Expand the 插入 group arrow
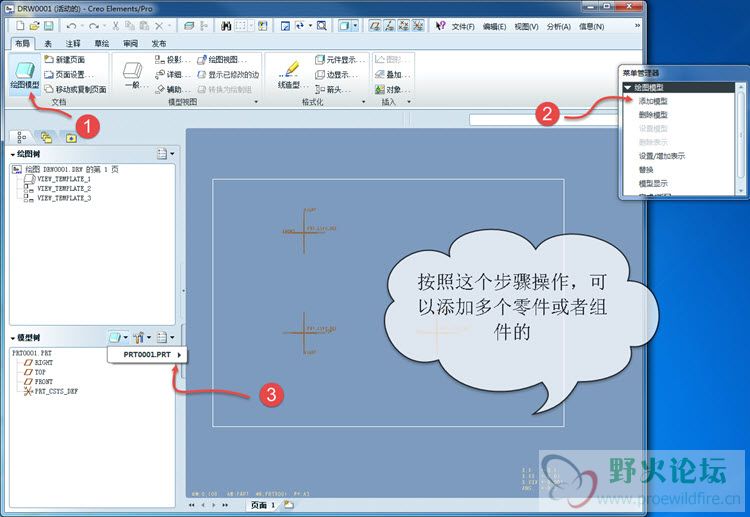The image size is (750, 517). 409,102
